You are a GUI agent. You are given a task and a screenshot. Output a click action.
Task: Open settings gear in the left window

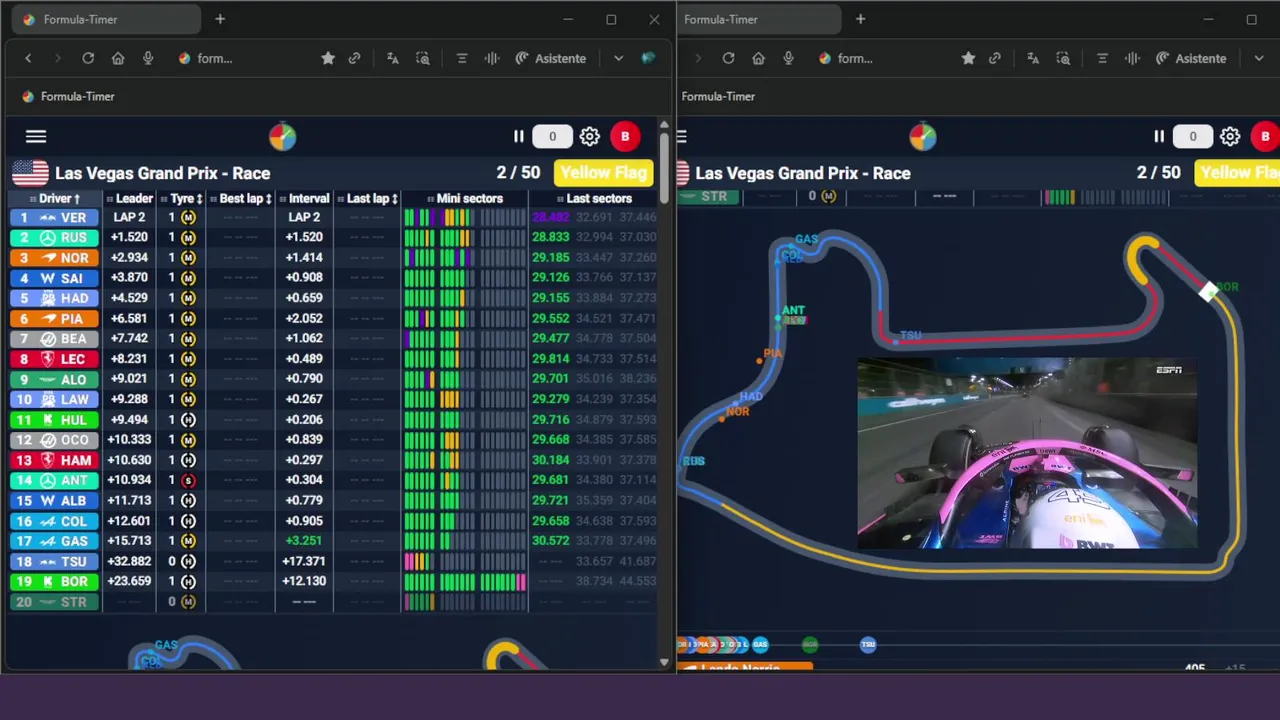coord(590,137)
